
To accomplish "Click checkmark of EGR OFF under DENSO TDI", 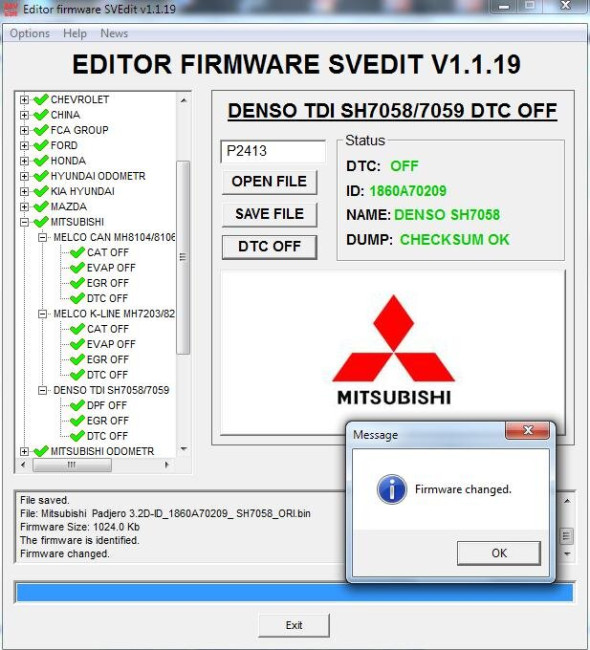I will click(x=78, y=421).
